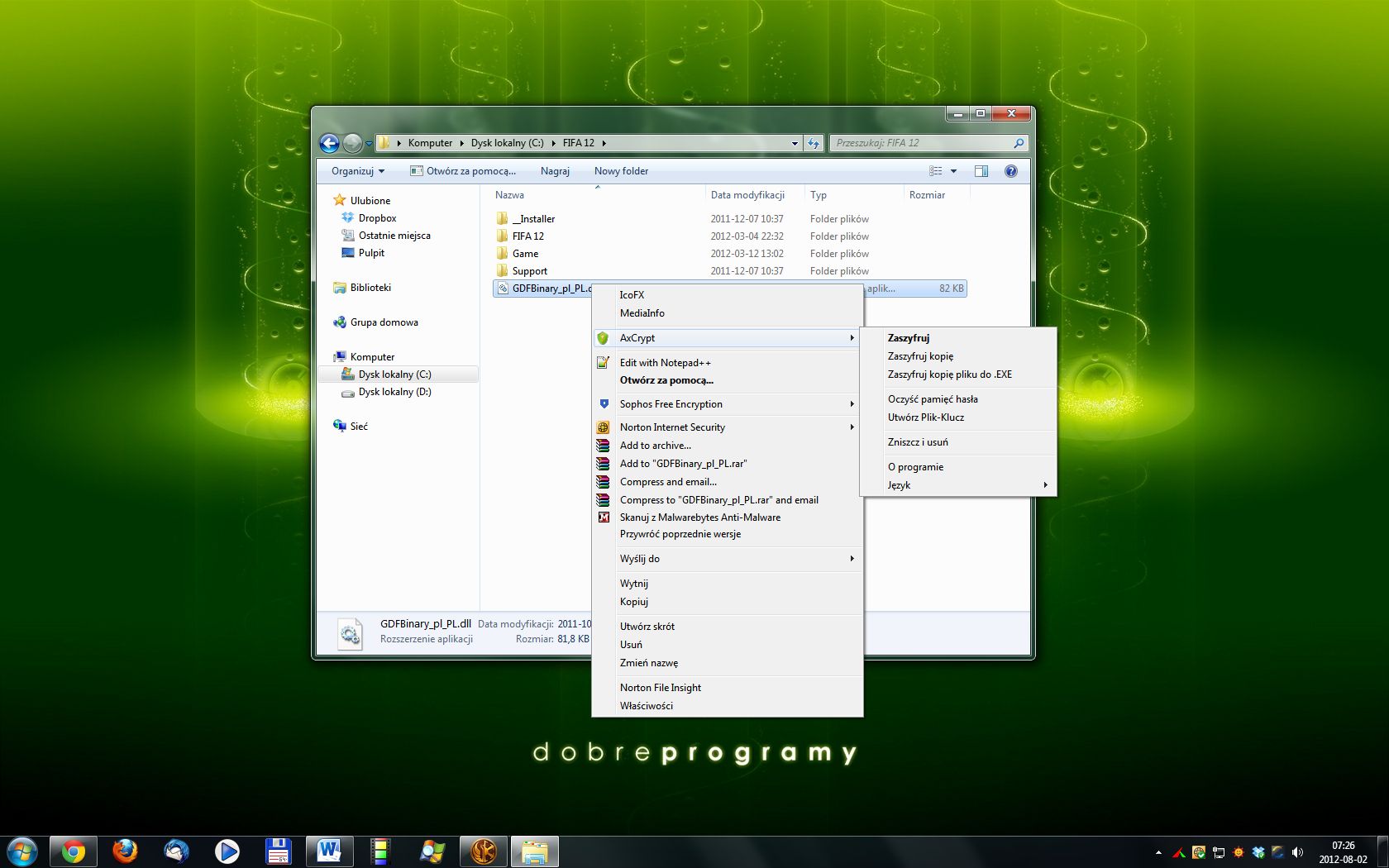Click Zniszcz i usuń option
The height and width of the screenshot is (868, 1389).
[x=958, y=441]
